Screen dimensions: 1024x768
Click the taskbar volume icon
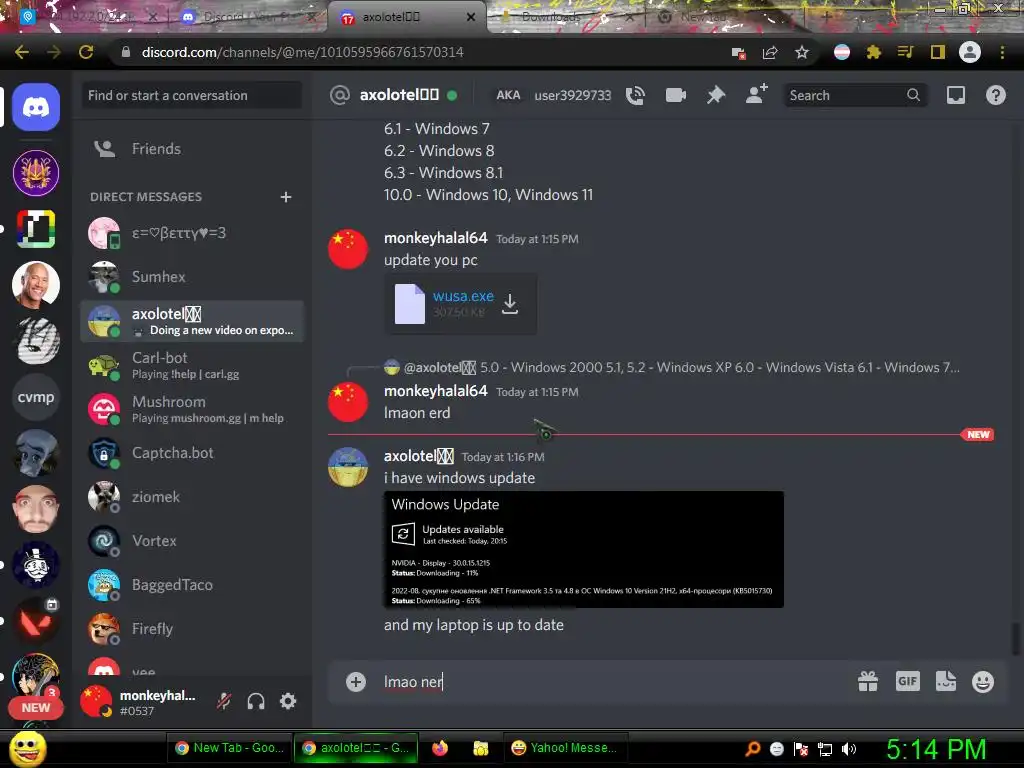(x=848, y=749)
